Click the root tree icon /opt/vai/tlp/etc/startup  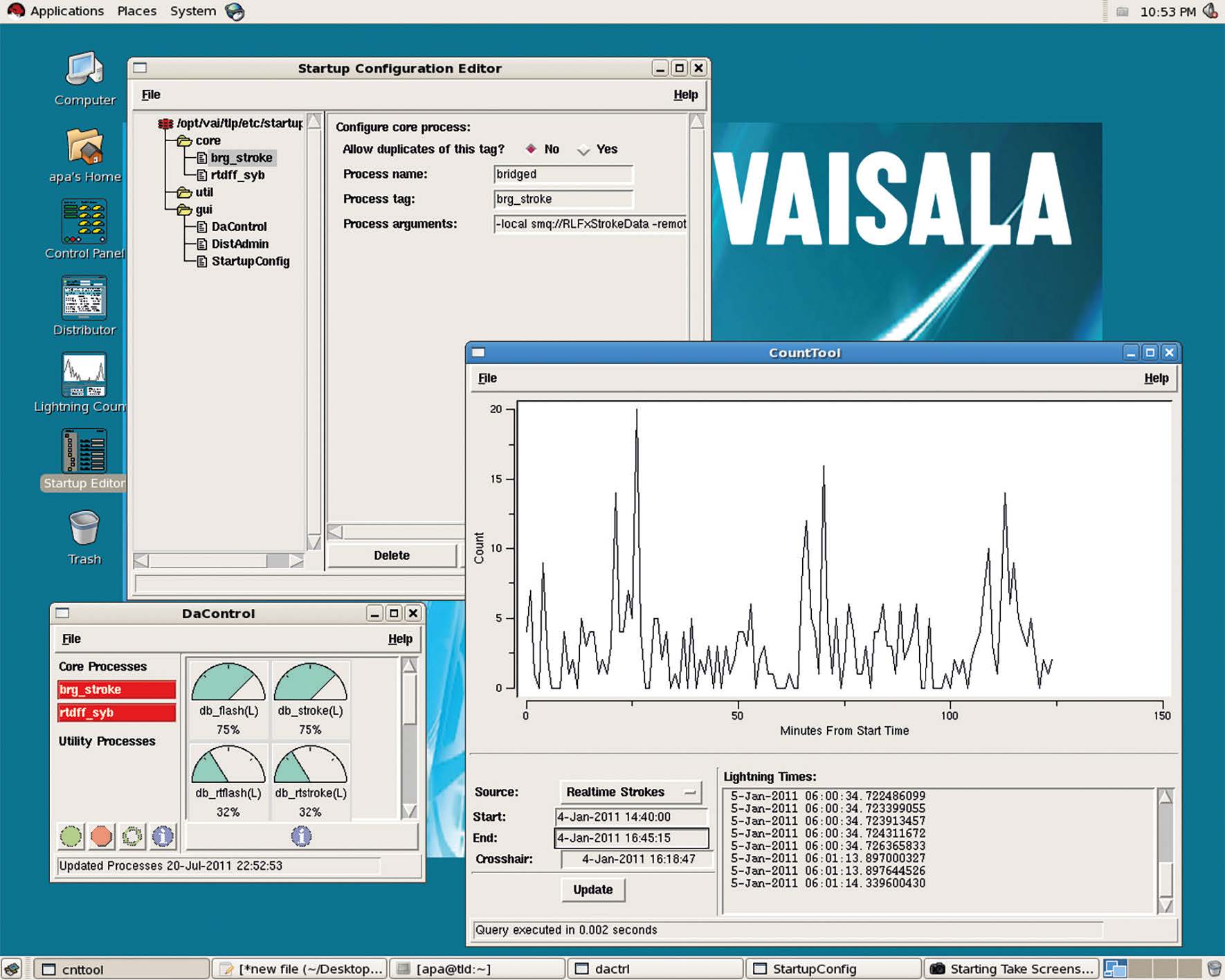165,124
